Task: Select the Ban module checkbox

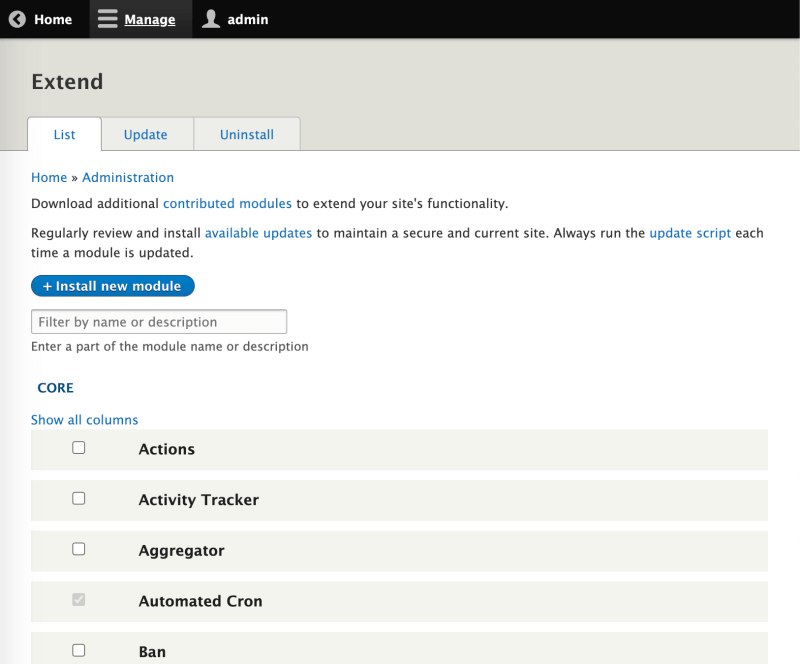Action: pos(79,651)
